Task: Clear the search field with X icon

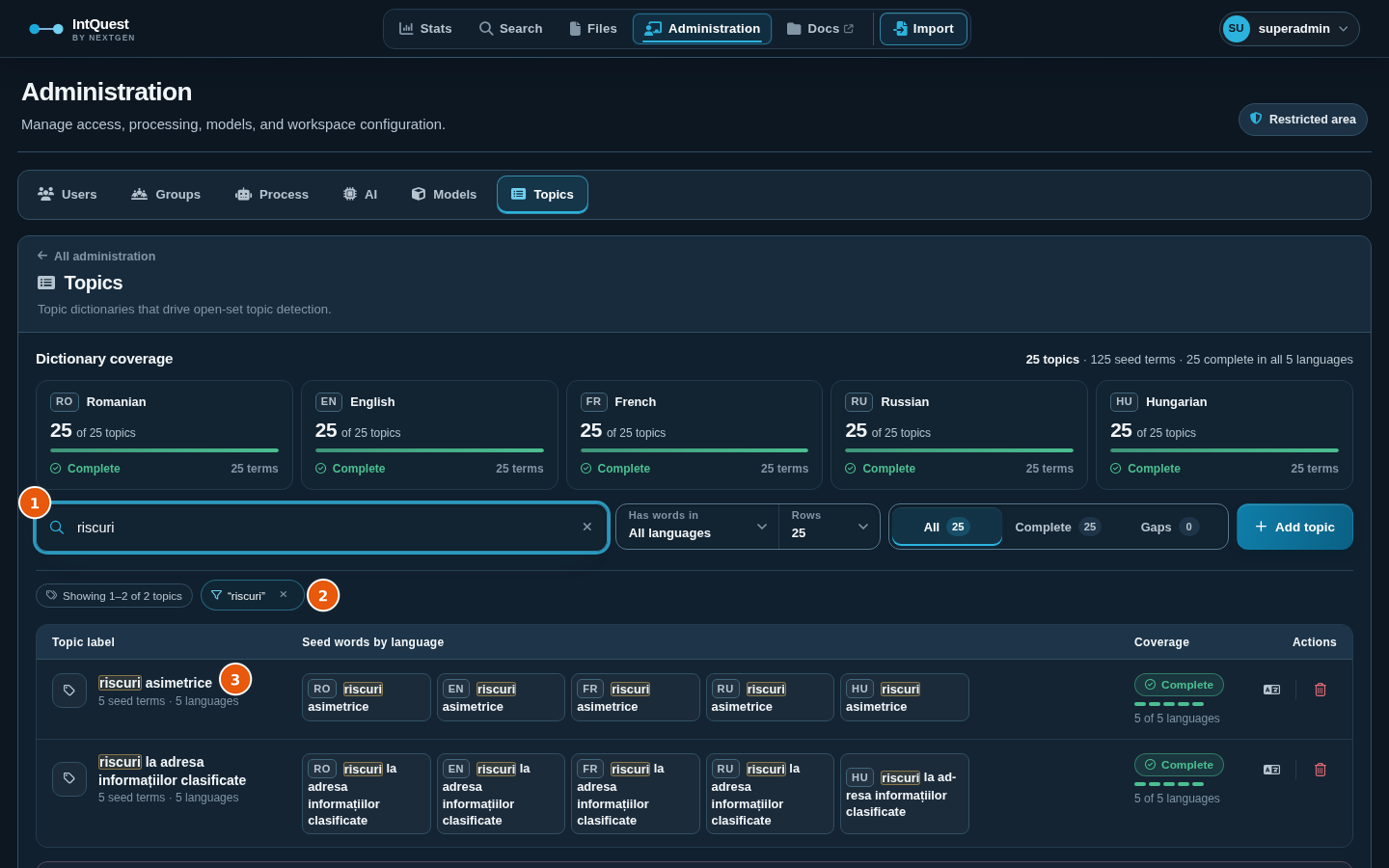Action: [x=587, y=527]
